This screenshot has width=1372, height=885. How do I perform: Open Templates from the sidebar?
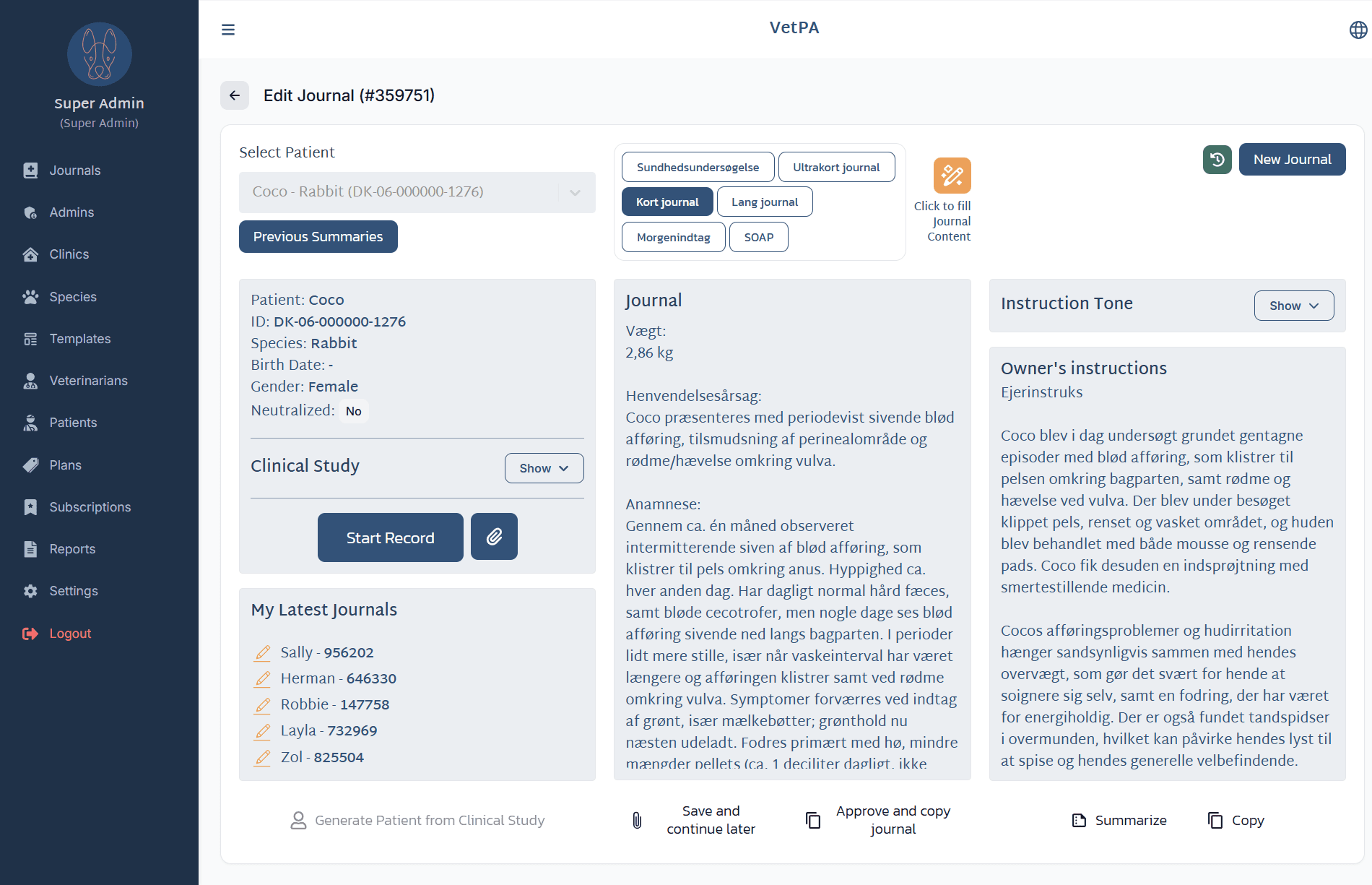click(x=79, y=338)
